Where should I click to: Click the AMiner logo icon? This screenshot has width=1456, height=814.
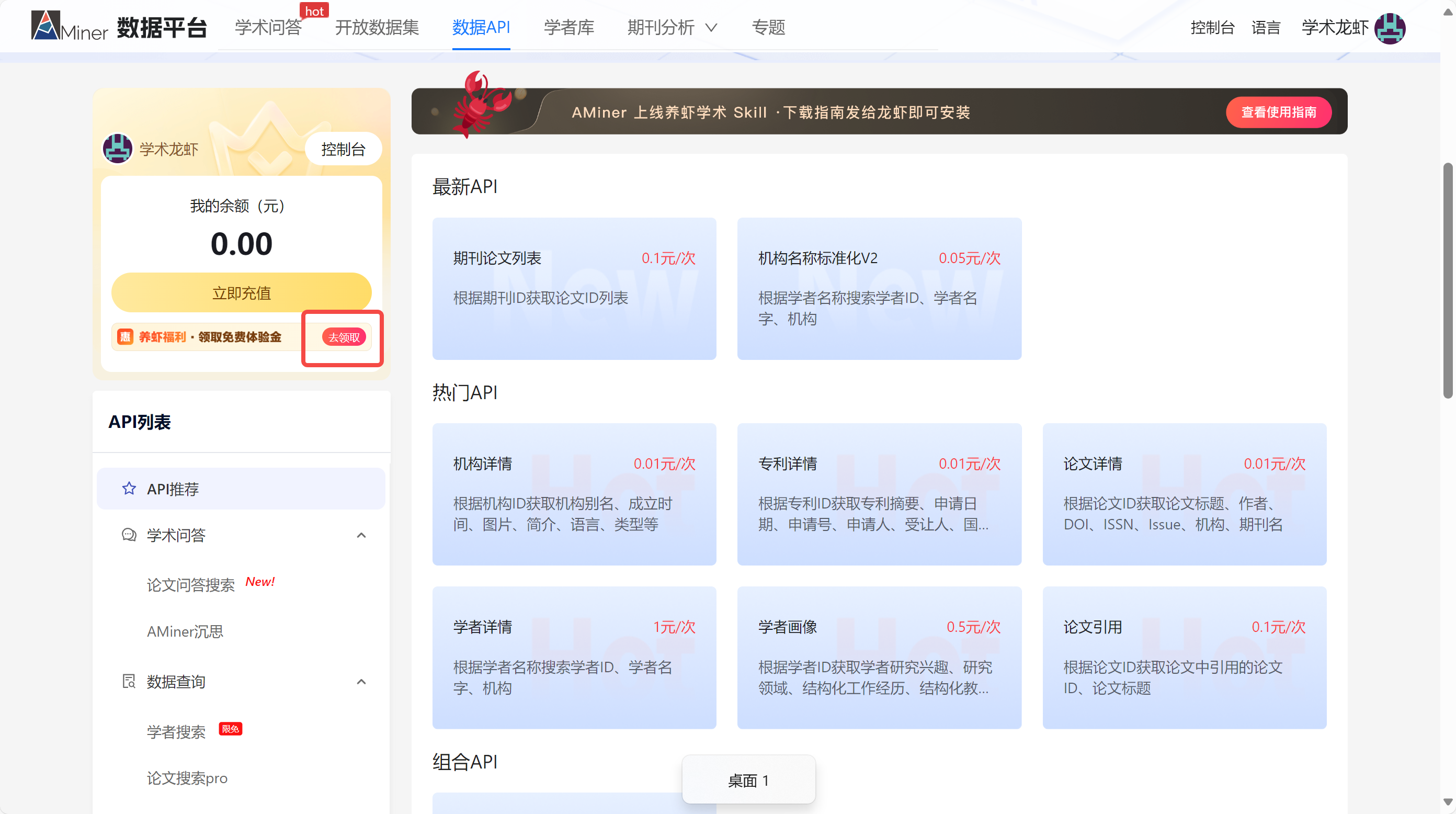tap(46, 26)
